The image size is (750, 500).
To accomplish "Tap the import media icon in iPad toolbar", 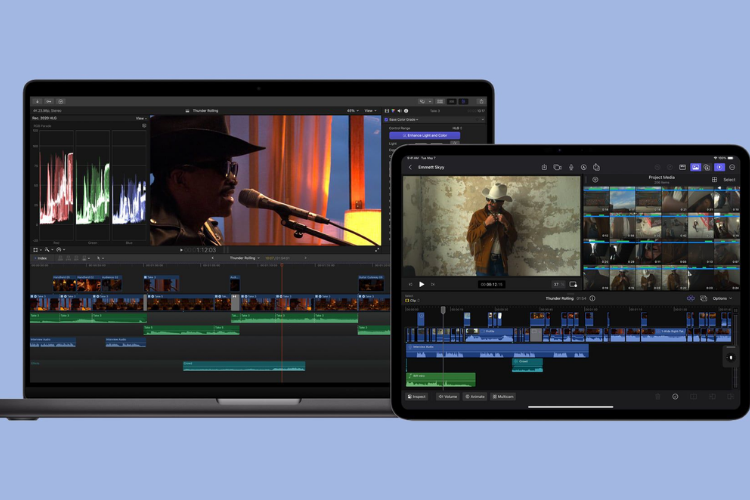I will (544, 167).
